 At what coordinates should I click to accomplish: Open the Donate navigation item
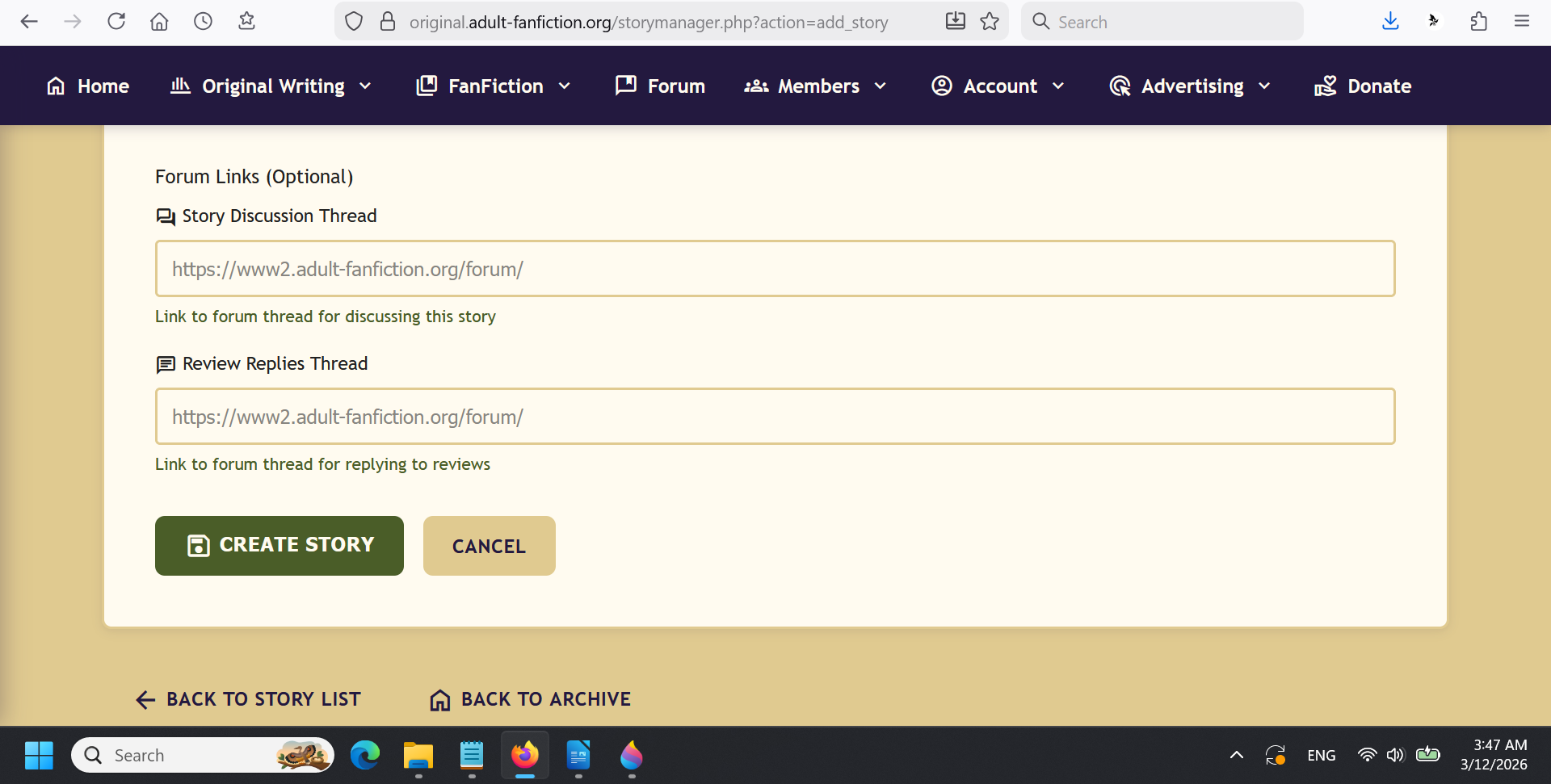[x=1363, y=86]
